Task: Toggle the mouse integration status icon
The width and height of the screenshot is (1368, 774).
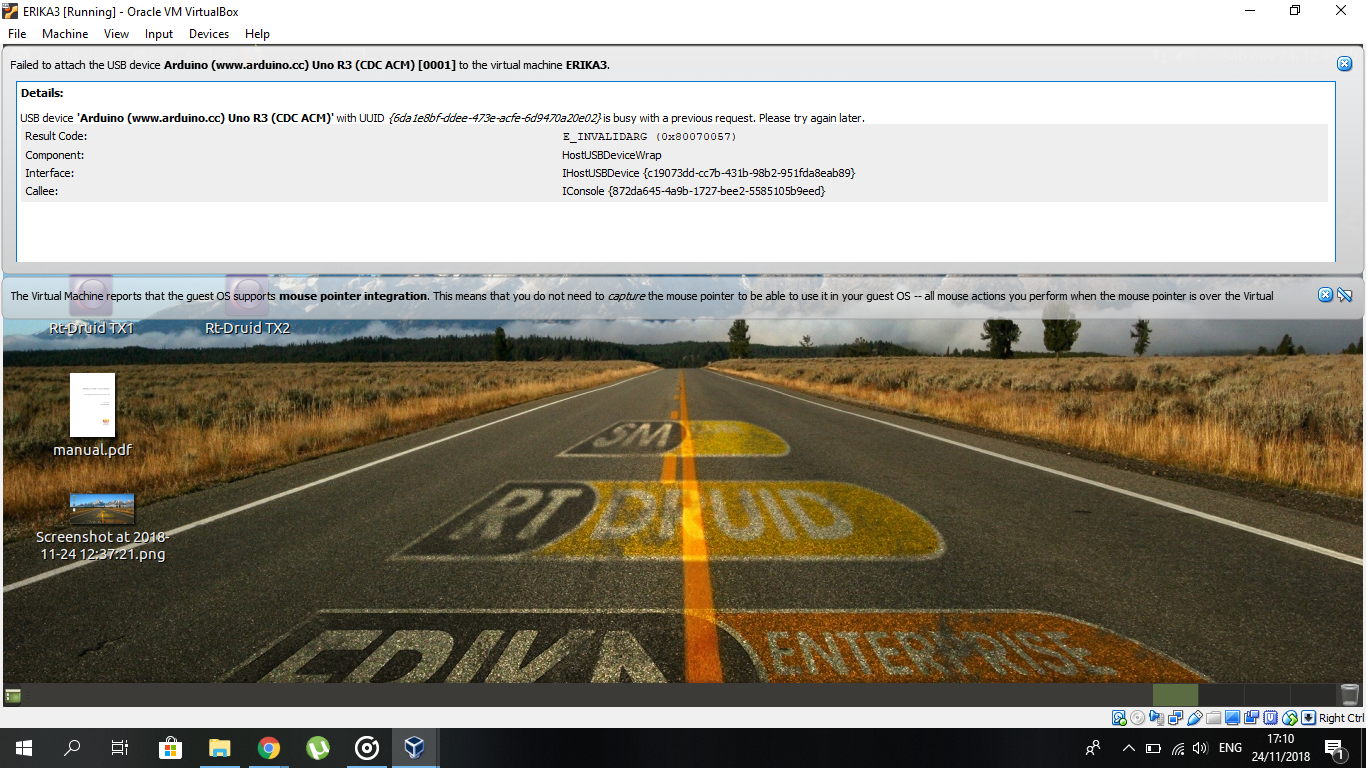Action: 1290,718
